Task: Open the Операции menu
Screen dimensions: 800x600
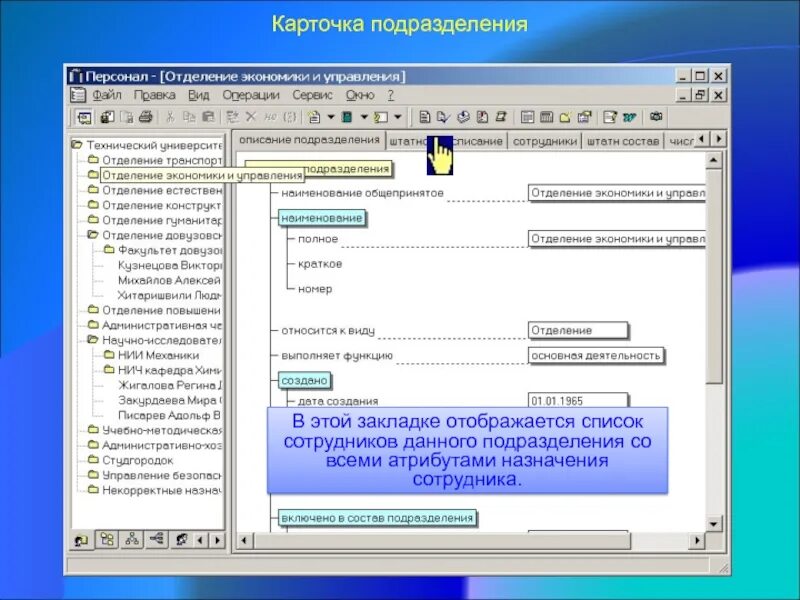Action: tap(251, 95)
